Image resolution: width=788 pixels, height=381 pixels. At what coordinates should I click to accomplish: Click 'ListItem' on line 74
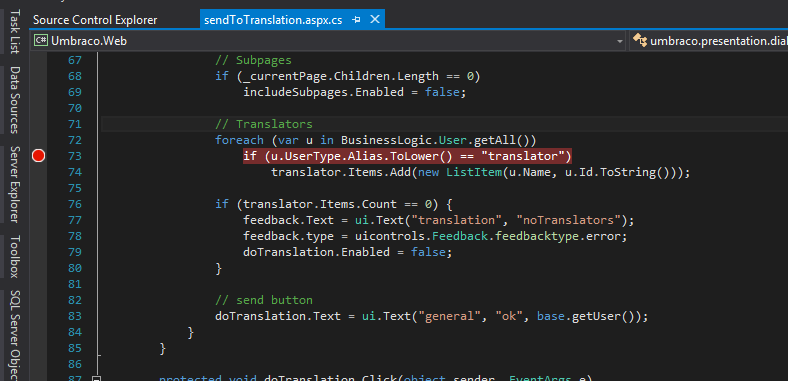(x=475, y=172)
